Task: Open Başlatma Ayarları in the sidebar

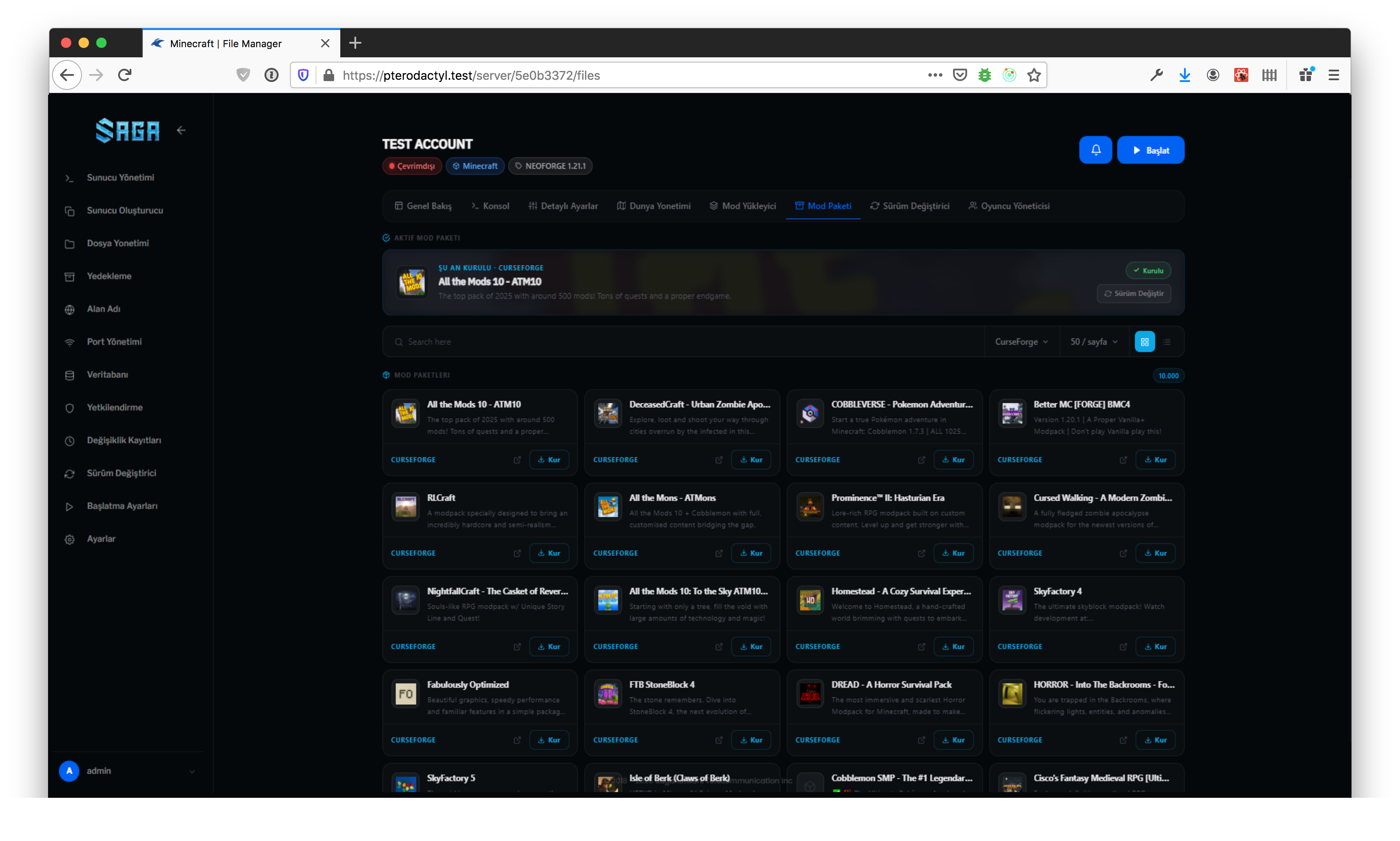Action: (x=122, y=506)
